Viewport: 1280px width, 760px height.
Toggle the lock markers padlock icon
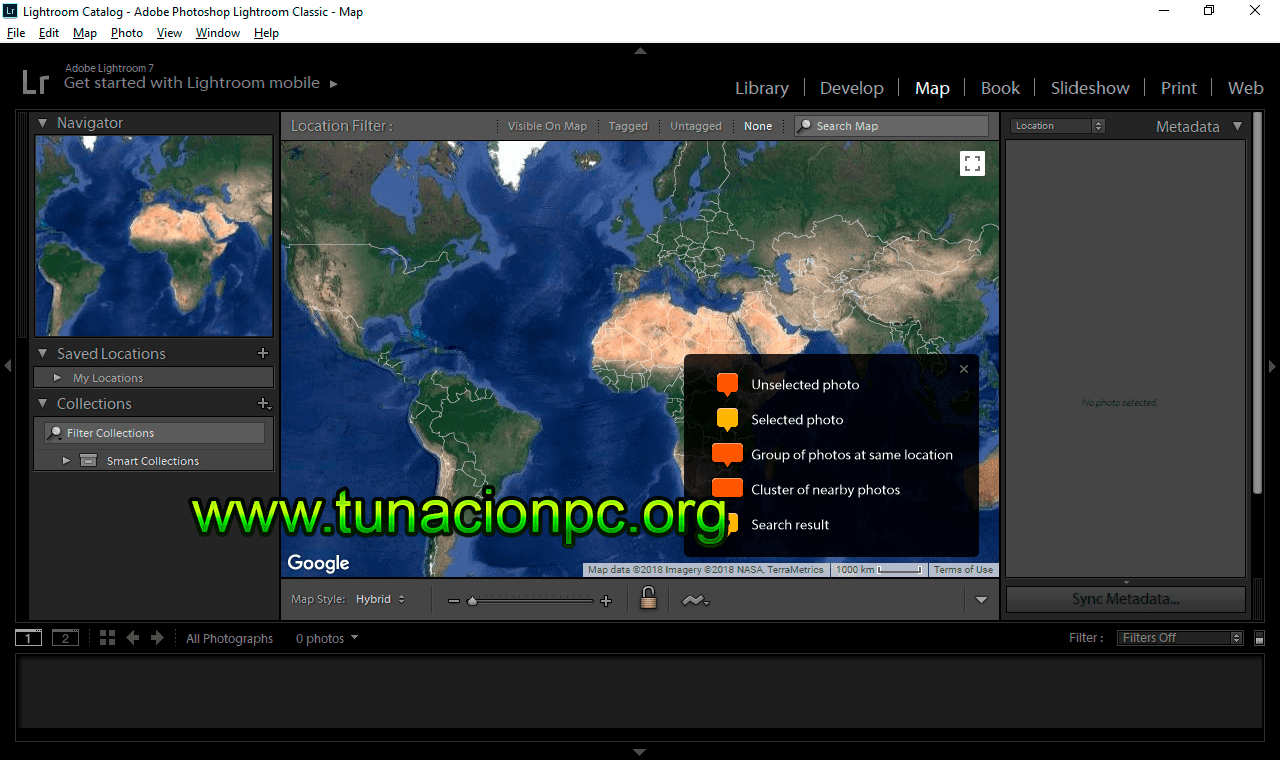(648, 599)
